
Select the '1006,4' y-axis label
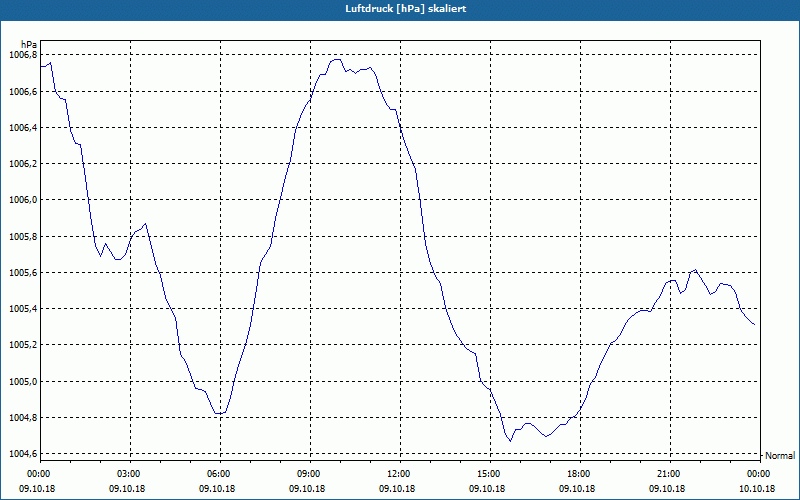coord(23,128)
